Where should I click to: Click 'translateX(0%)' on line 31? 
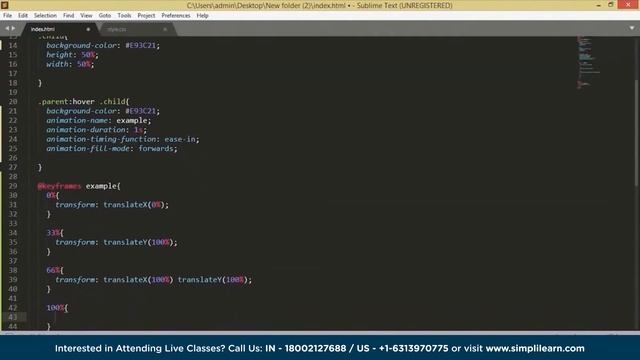coord(134,205)
